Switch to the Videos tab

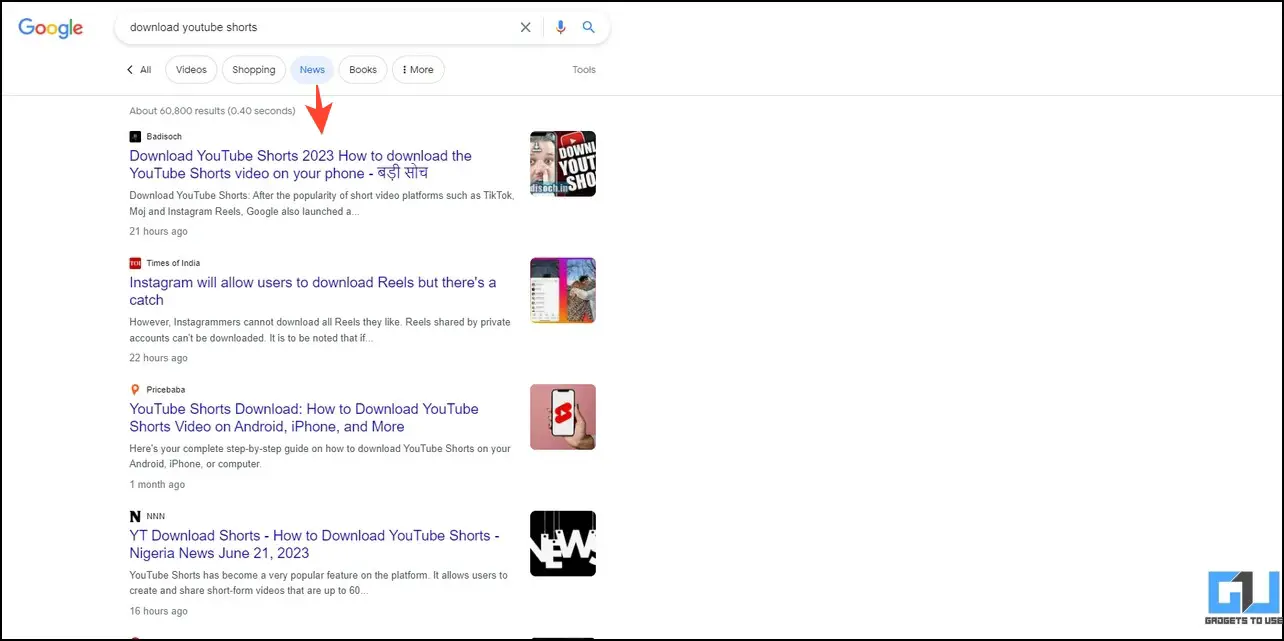click(x=191, y=70)
